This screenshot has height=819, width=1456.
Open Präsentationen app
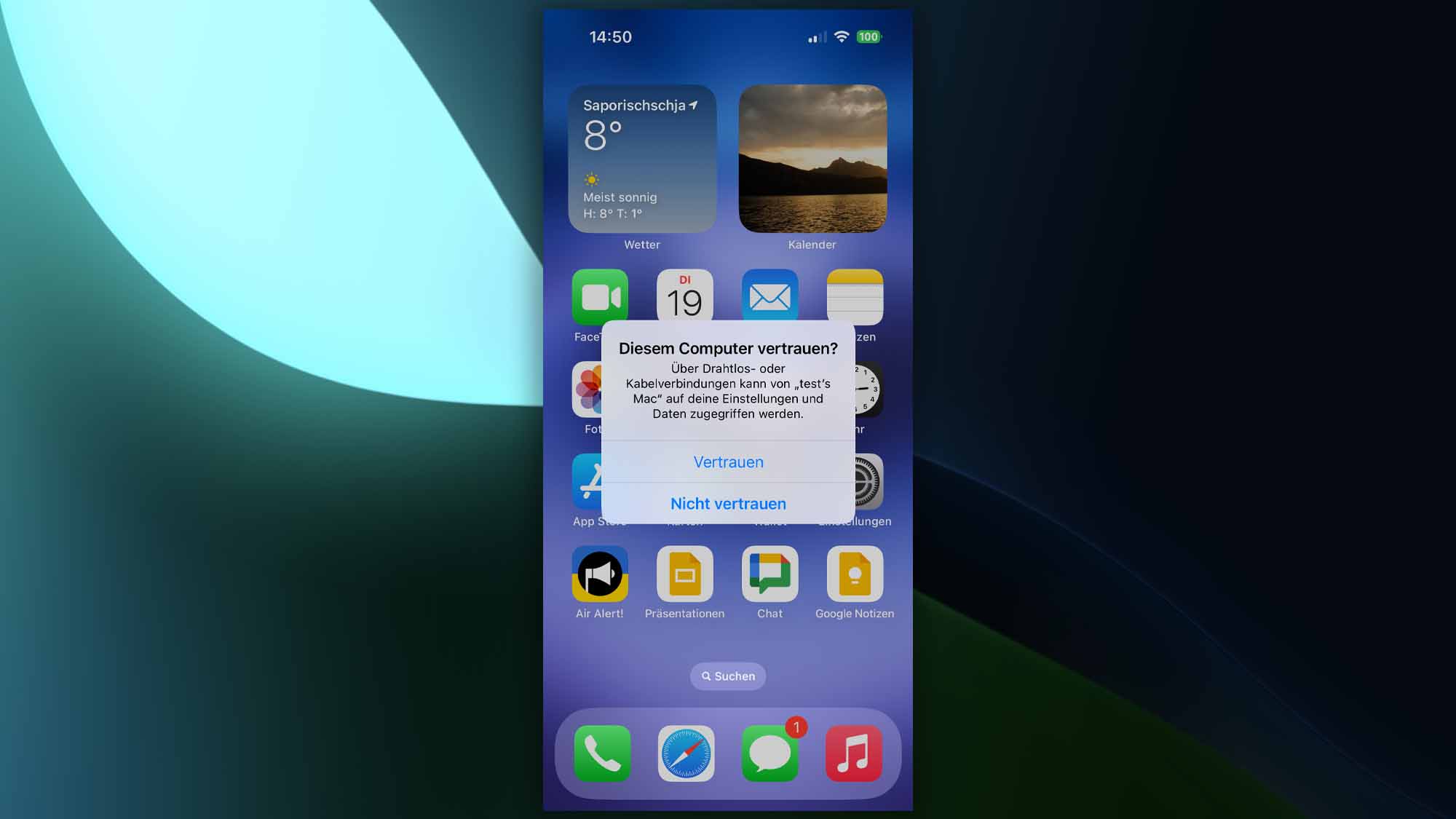(685, 575)
